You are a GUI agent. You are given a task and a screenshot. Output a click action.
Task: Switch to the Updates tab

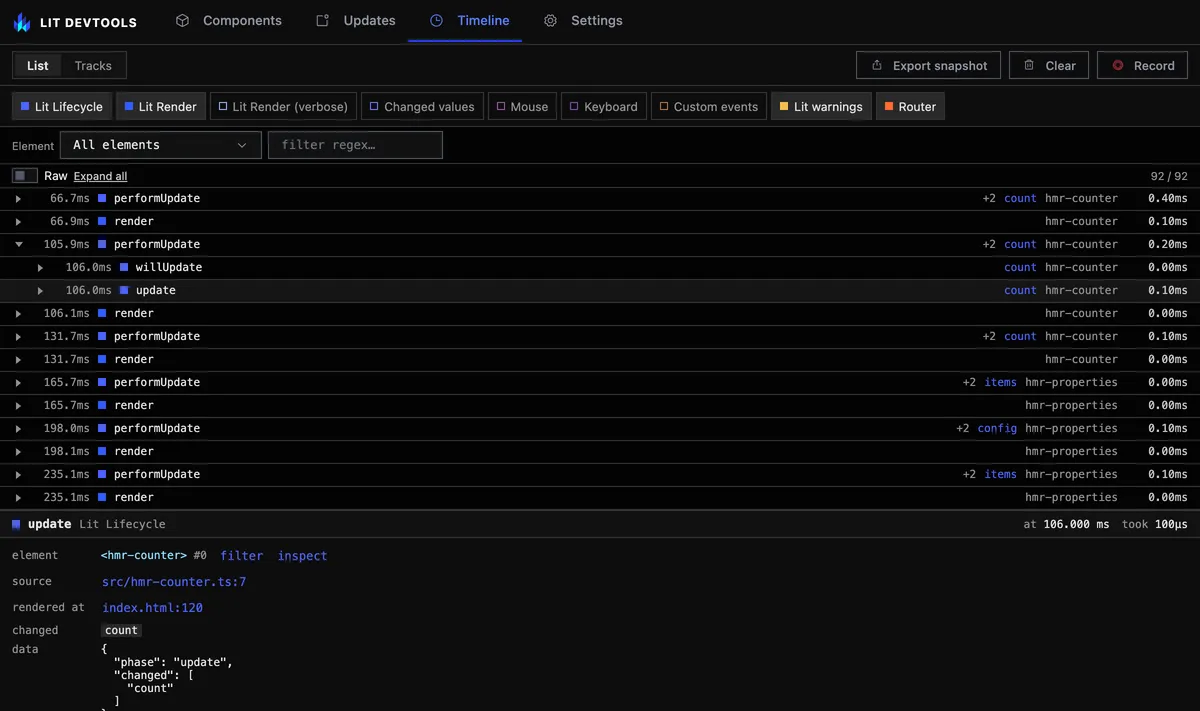(x=355, y=20)
